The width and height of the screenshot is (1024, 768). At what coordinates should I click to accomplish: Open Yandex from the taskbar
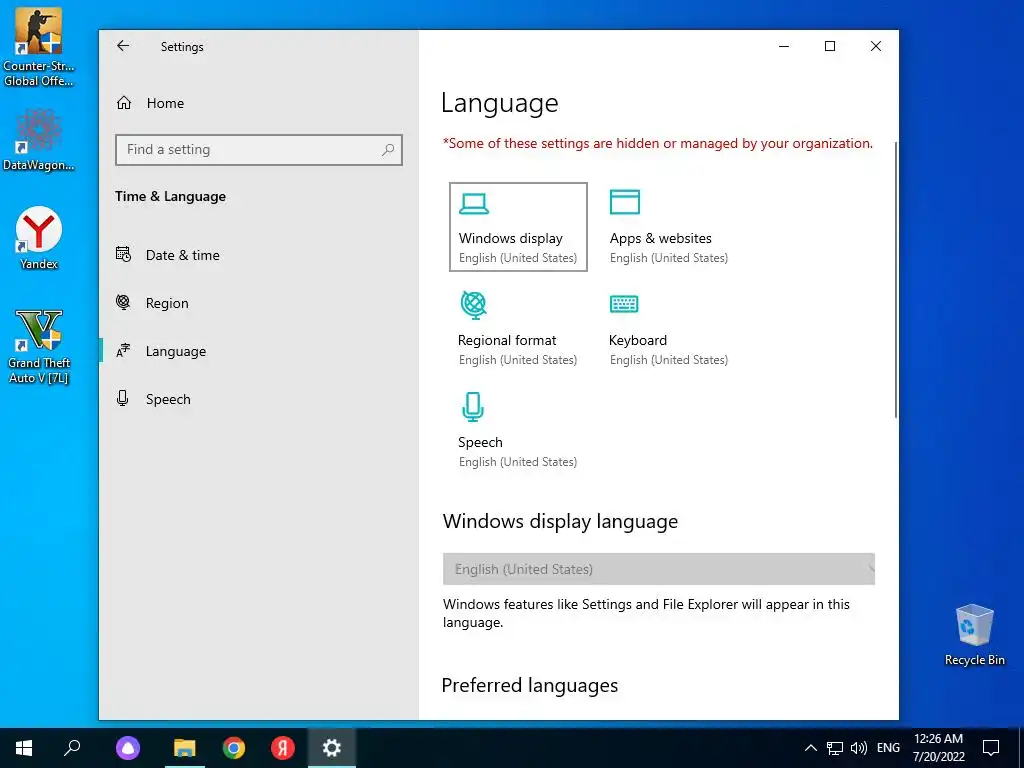283,748
